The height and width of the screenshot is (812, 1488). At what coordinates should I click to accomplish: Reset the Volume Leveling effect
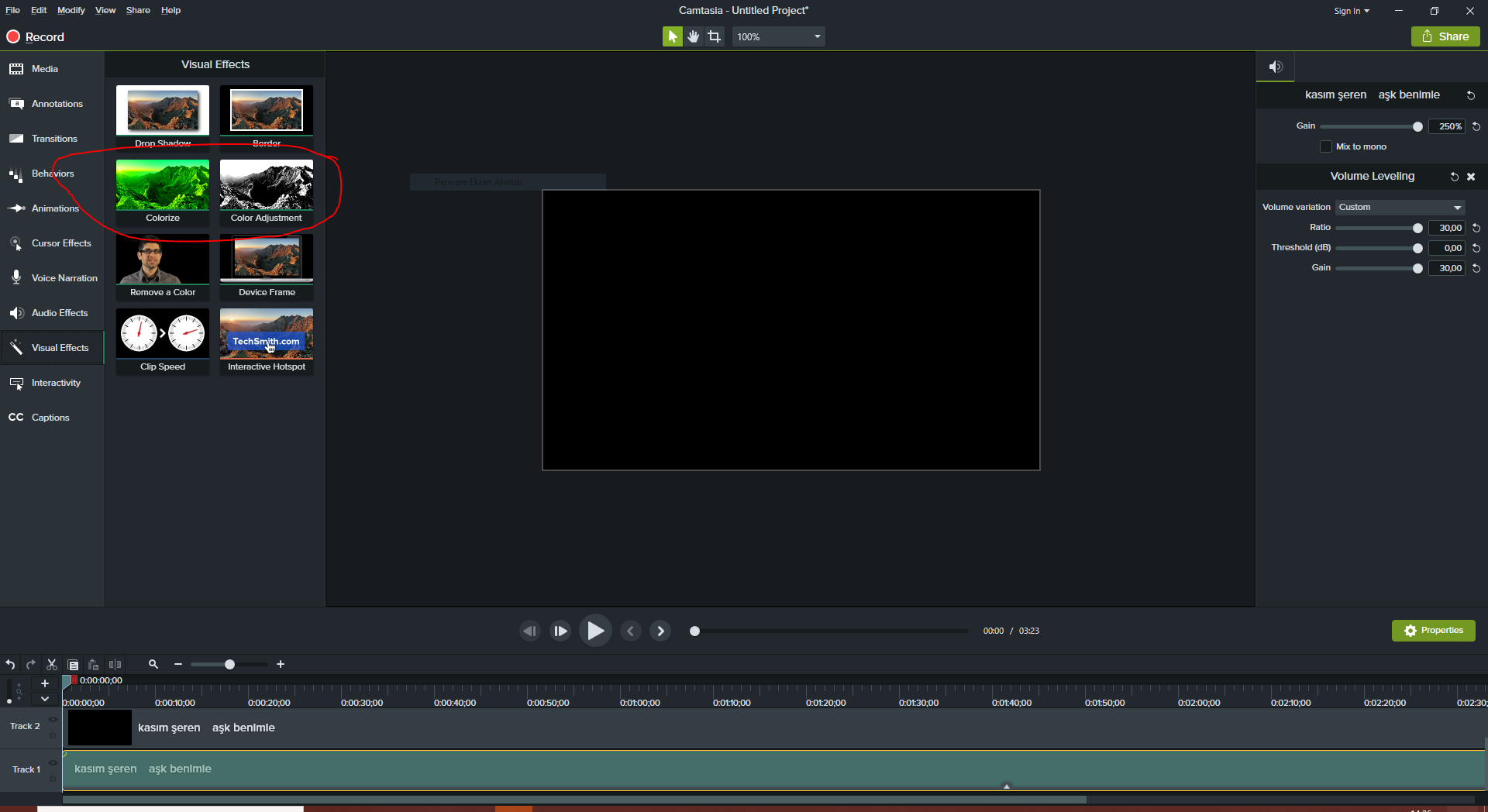tap(1455, 177)
